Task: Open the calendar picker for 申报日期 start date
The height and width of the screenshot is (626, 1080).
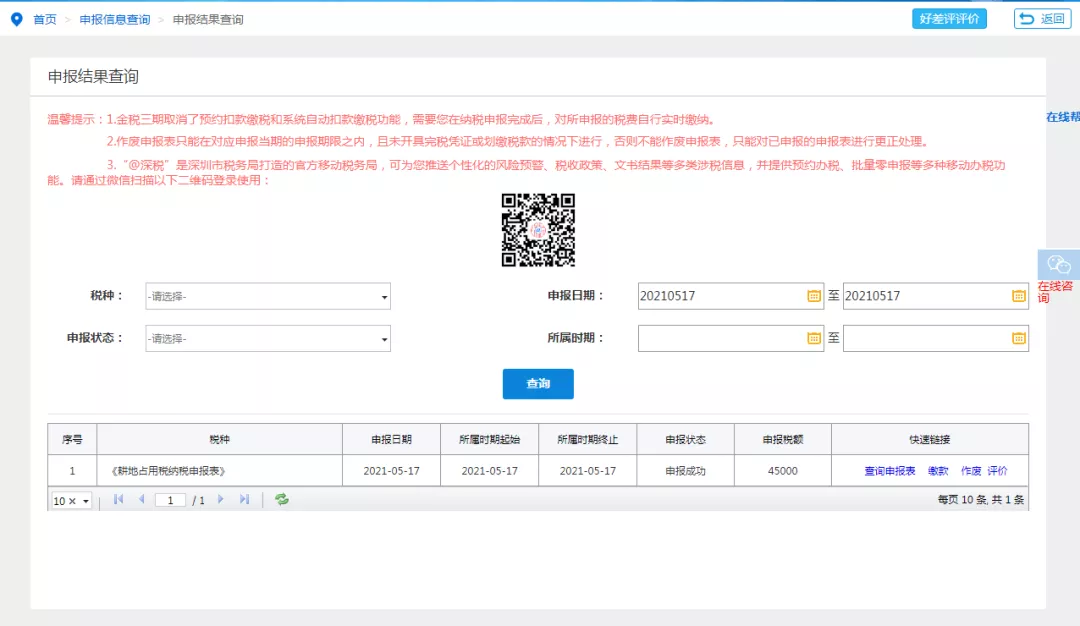Action: 812,296
